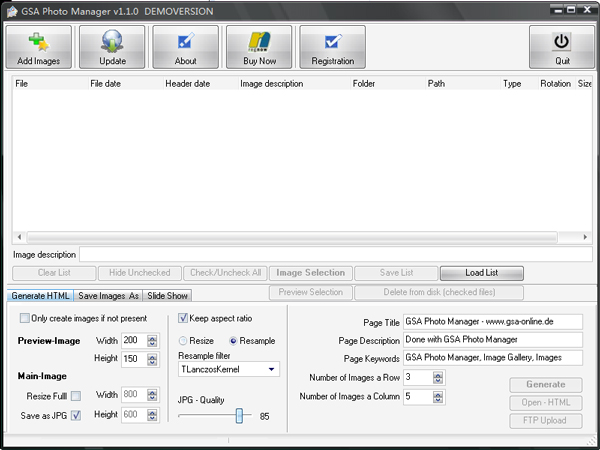
Task: Select the Resize radio button
Action: 183,341
